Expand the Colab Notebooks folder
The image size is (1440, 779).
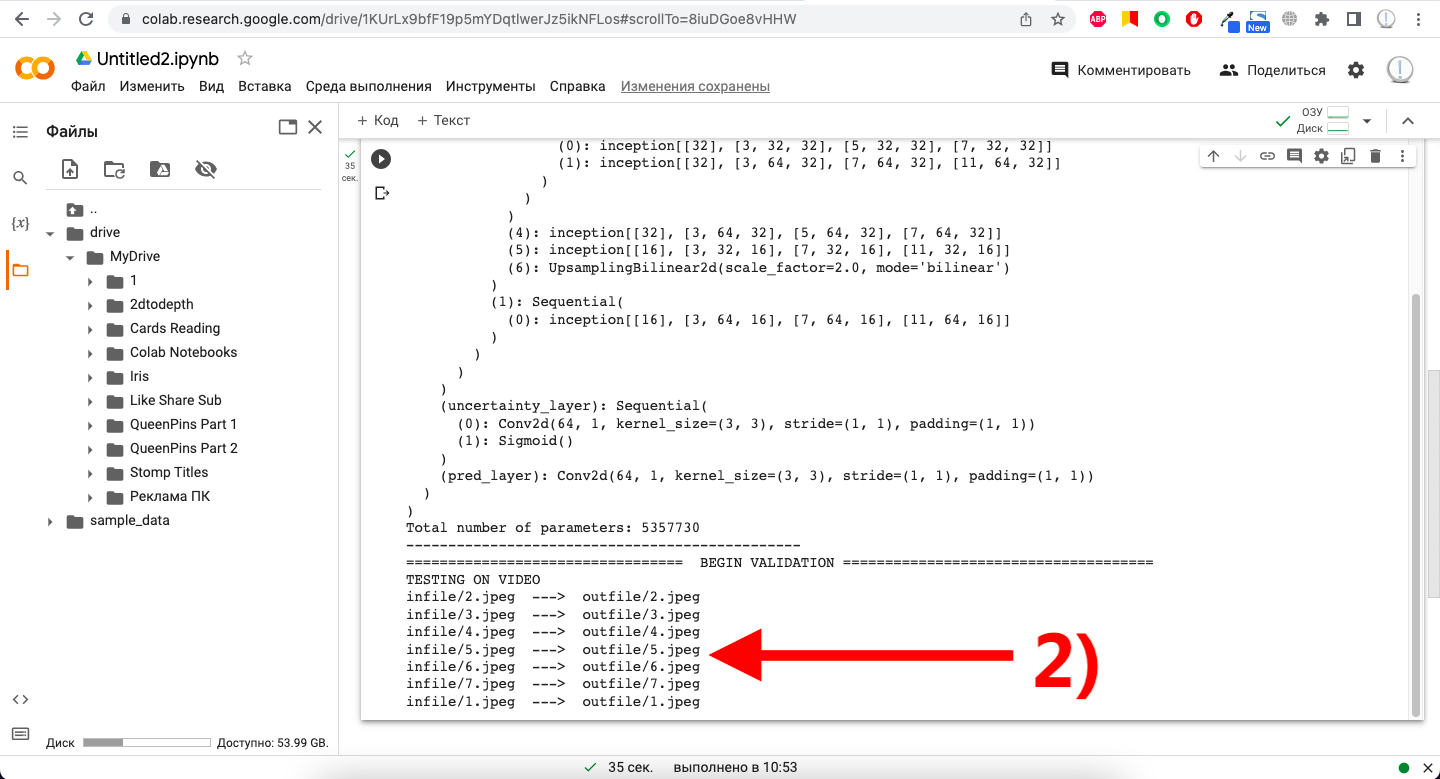[90, 353]
